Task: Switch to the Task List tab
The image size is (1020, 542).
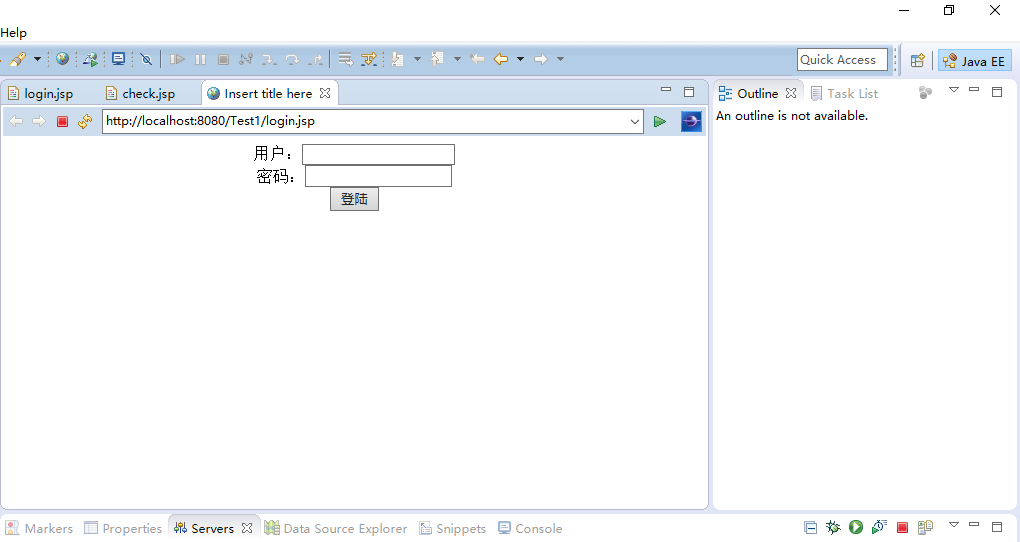Action: tap(844, 93)
